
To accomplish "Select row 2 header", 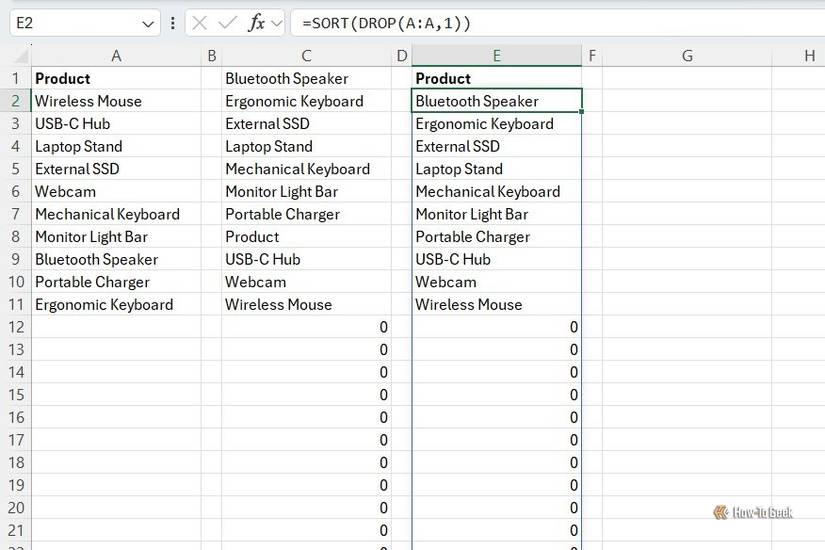I will pos(16,101).
